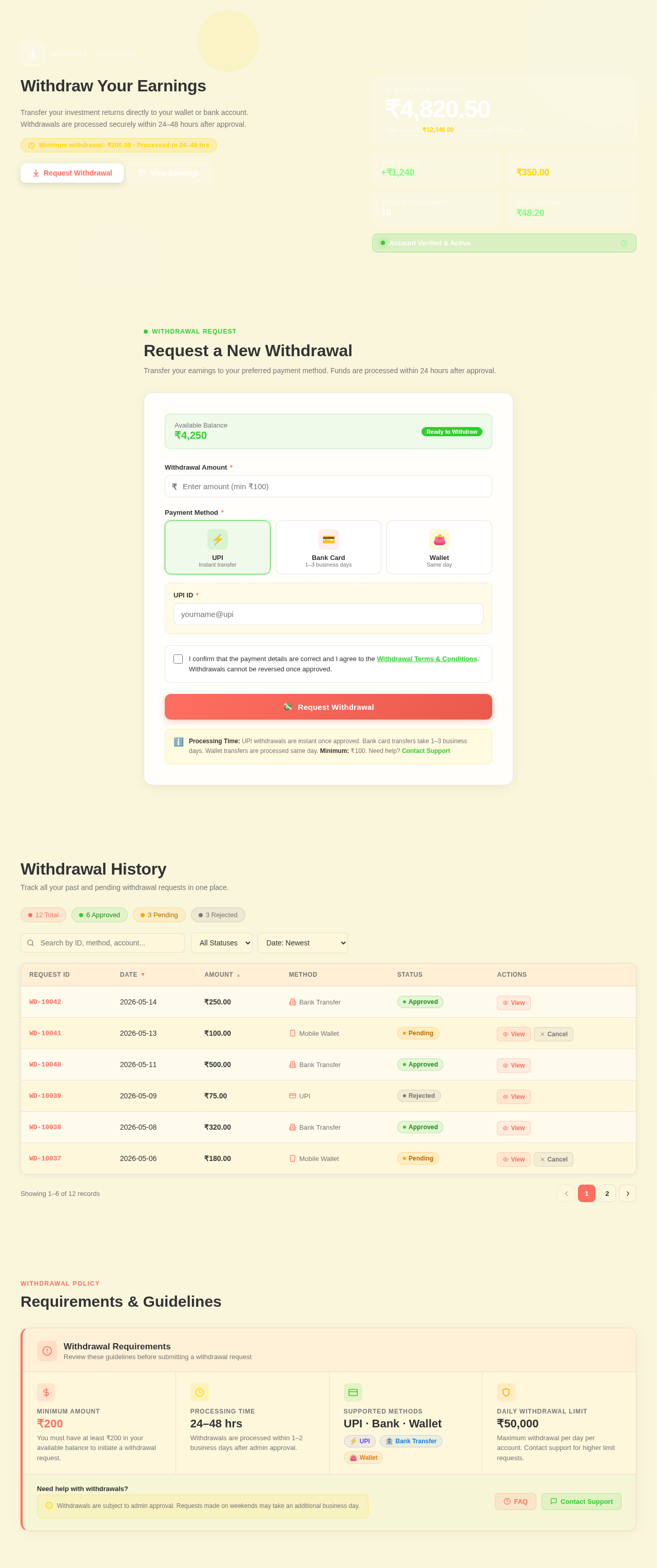View details of request WD-10039
The height and width of the screenshot is (1568, 657).
[x=513, y=1097]
